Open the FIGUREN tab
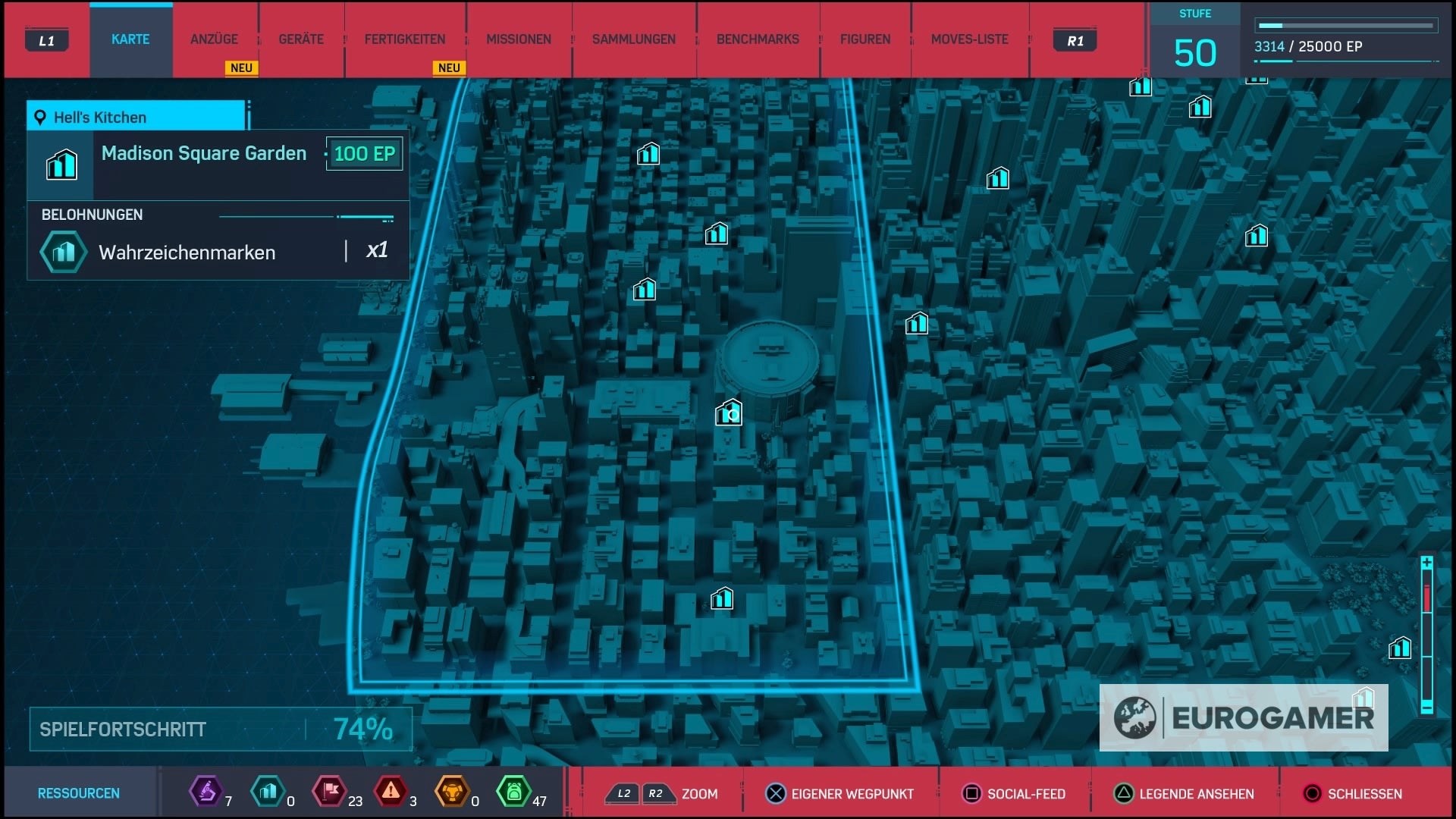The image size is (1456, 819). click(865, 39)
